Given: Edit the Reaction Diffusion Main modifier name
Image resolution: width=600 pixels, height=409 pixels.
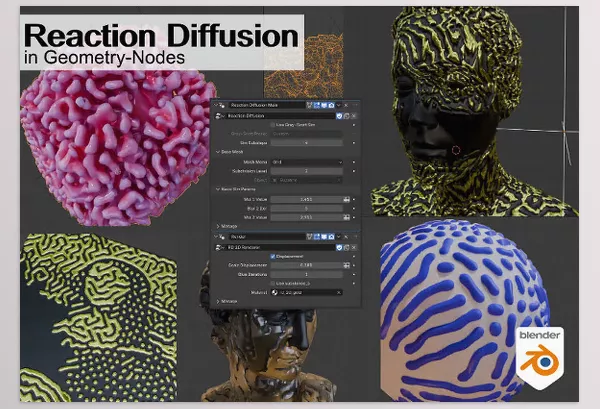Looking at the screenshot, I should pyautogui.click(x=267, y=105).
